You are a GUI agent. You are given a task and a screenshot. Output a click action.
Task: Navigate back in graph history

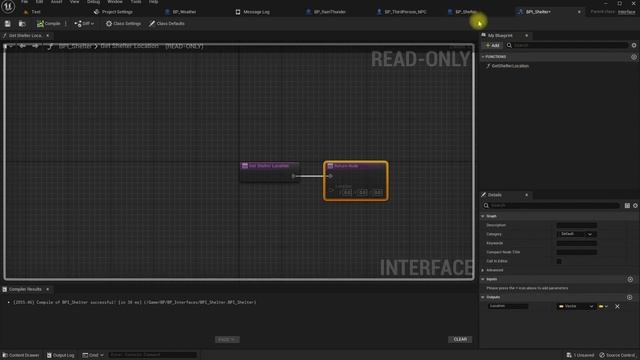pos(22,46)
